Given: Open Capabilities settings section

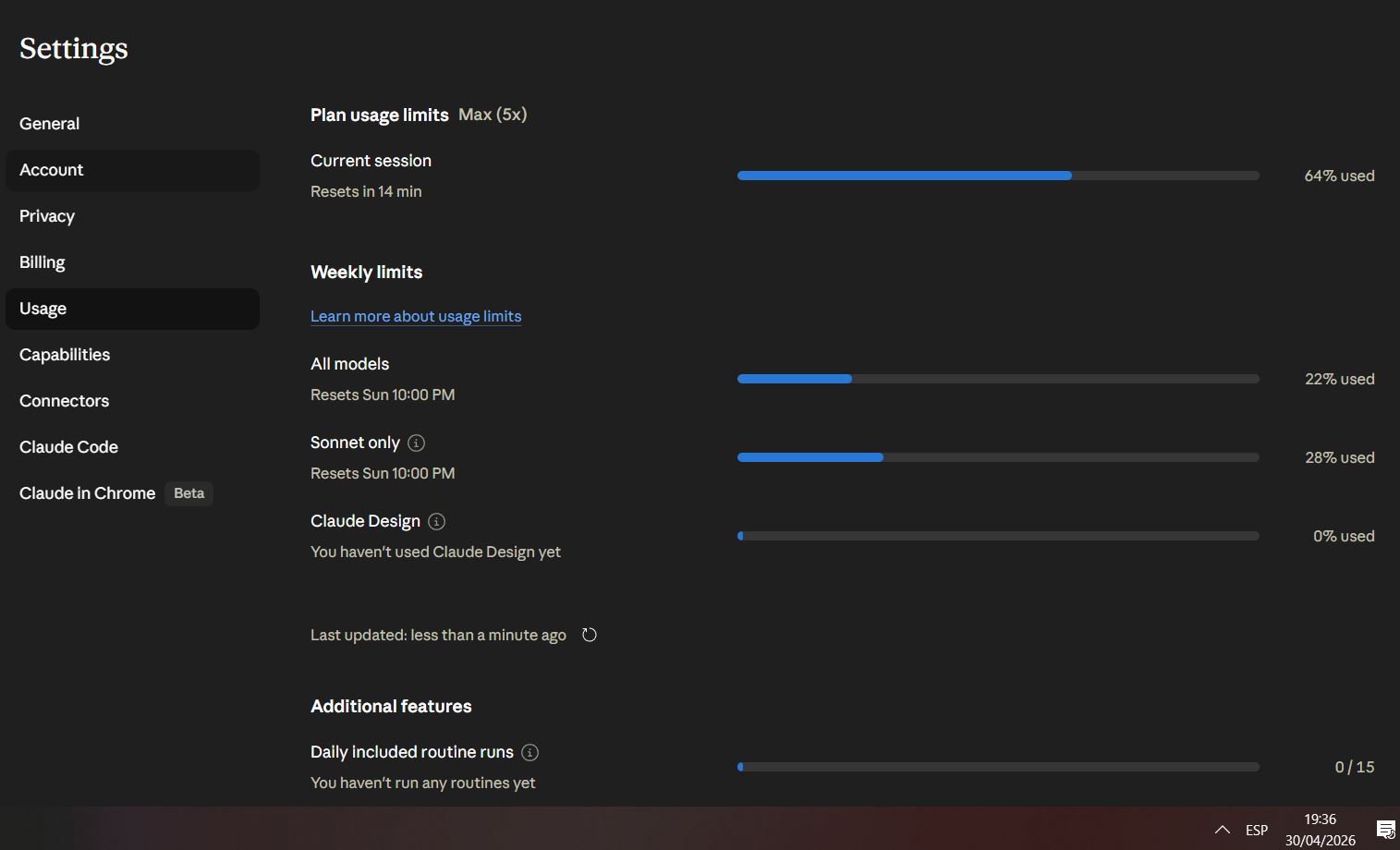Looking at the screenshot, I should coord(132,355).
